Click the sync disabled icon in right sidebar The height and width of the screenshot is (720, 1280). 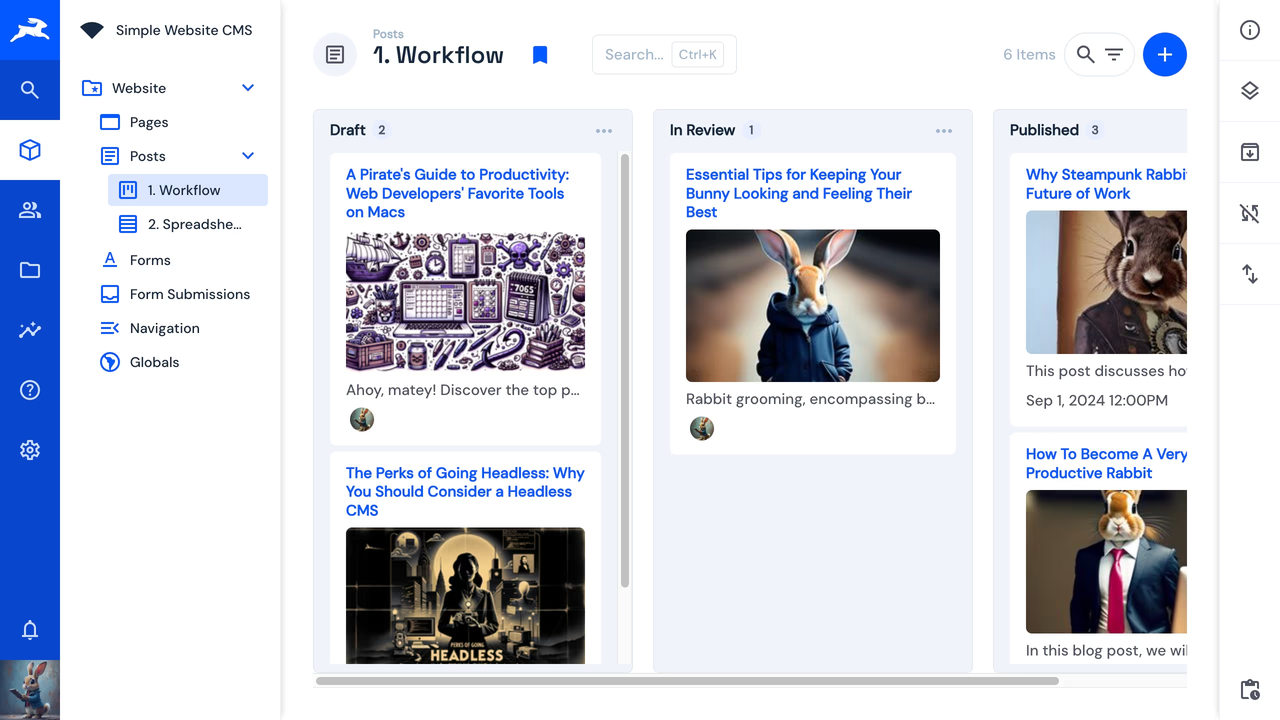[1249, 213]
